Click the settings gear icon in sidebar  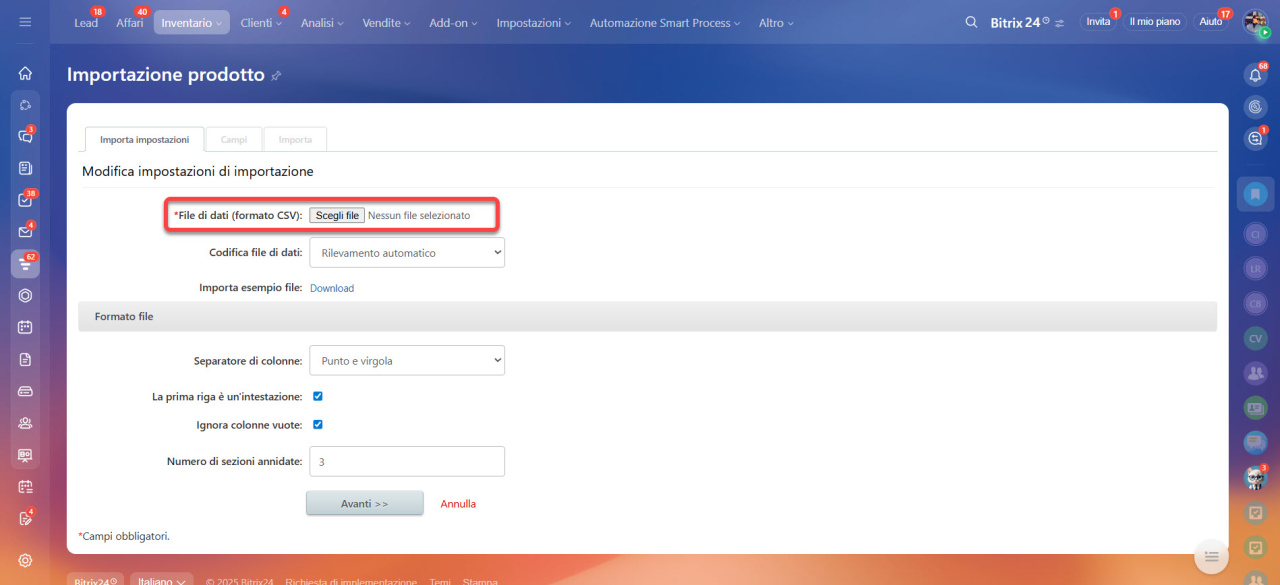(x=25, y=560)
